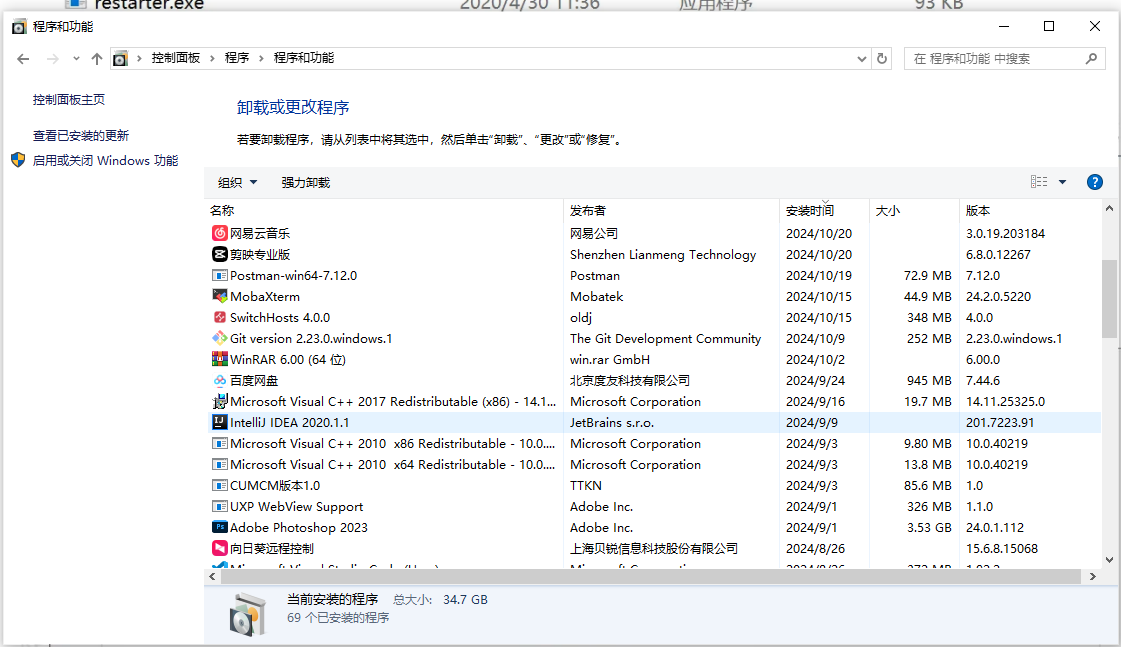Open 控制面板主页 link
The image size is (1121, 647).
click(69, 99)
